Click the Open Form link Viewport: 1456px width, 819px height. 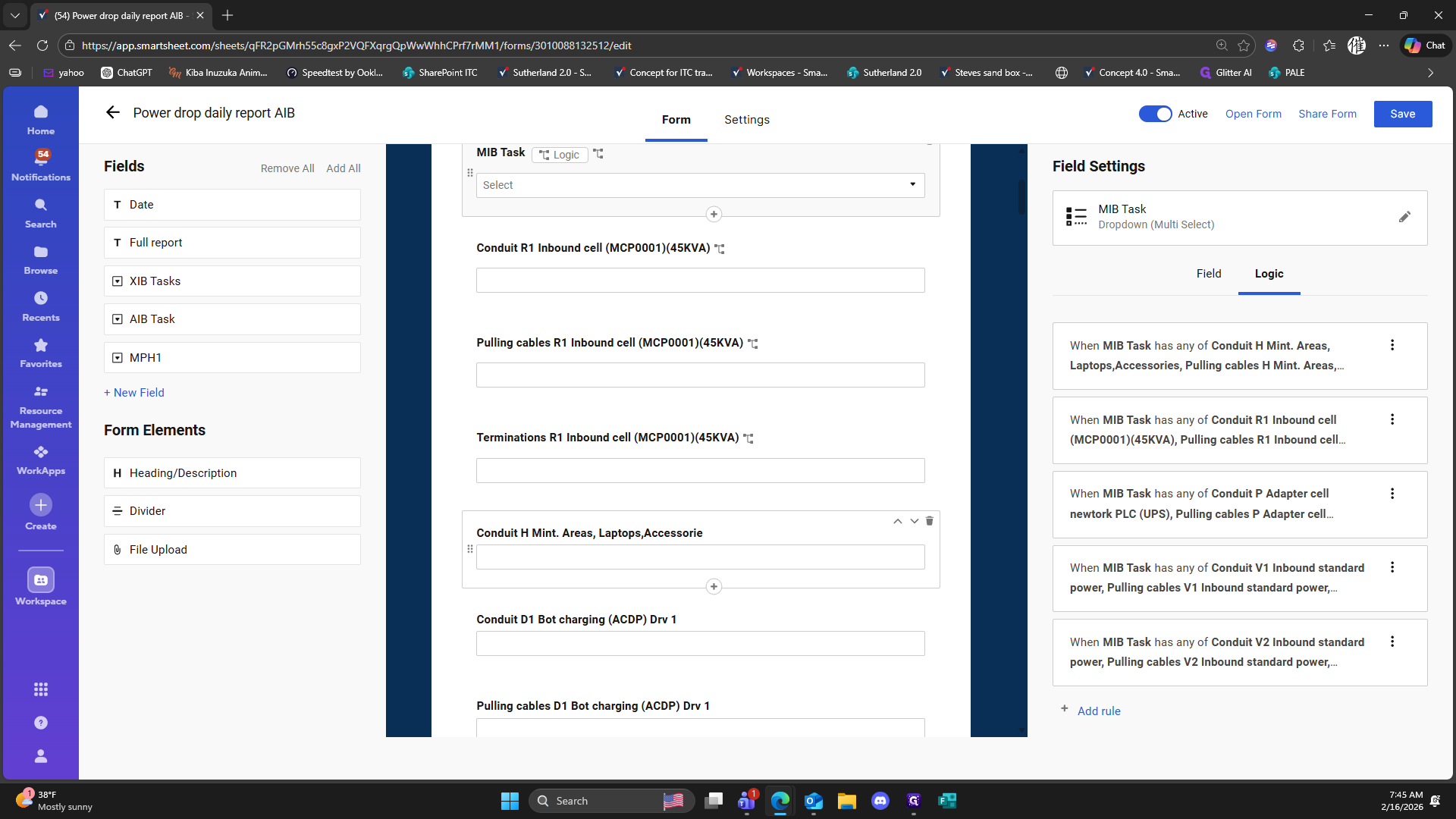coord(1253,114)
